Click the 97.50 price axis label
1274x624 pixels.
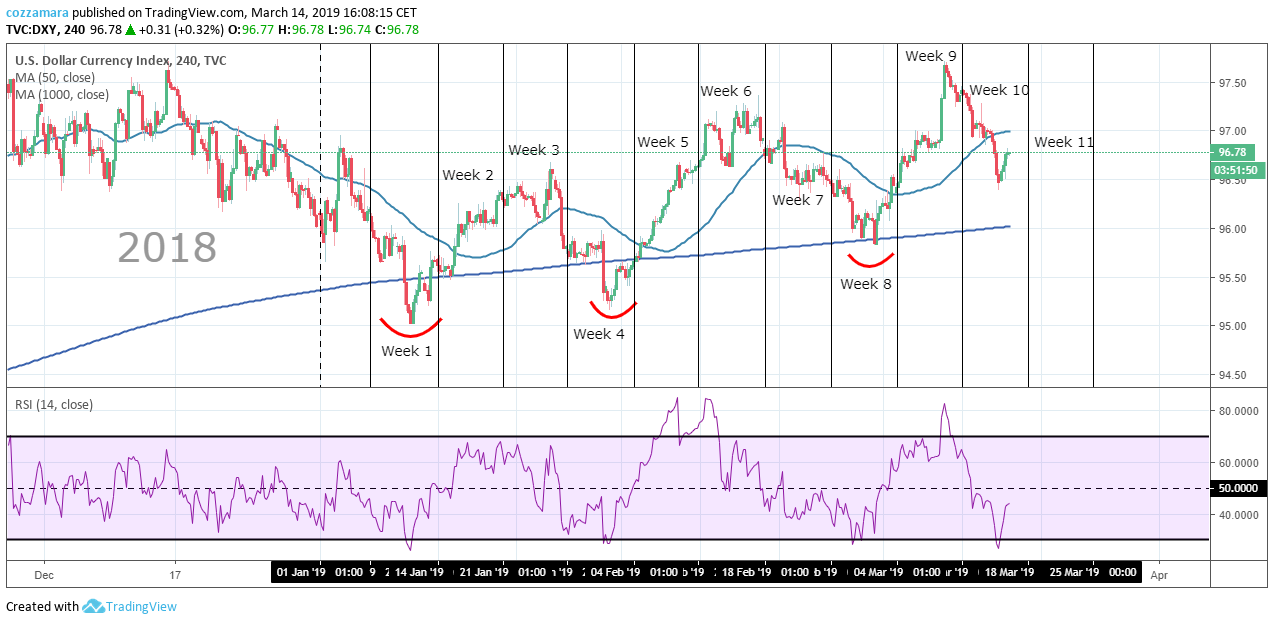[x=1233, y=83]
